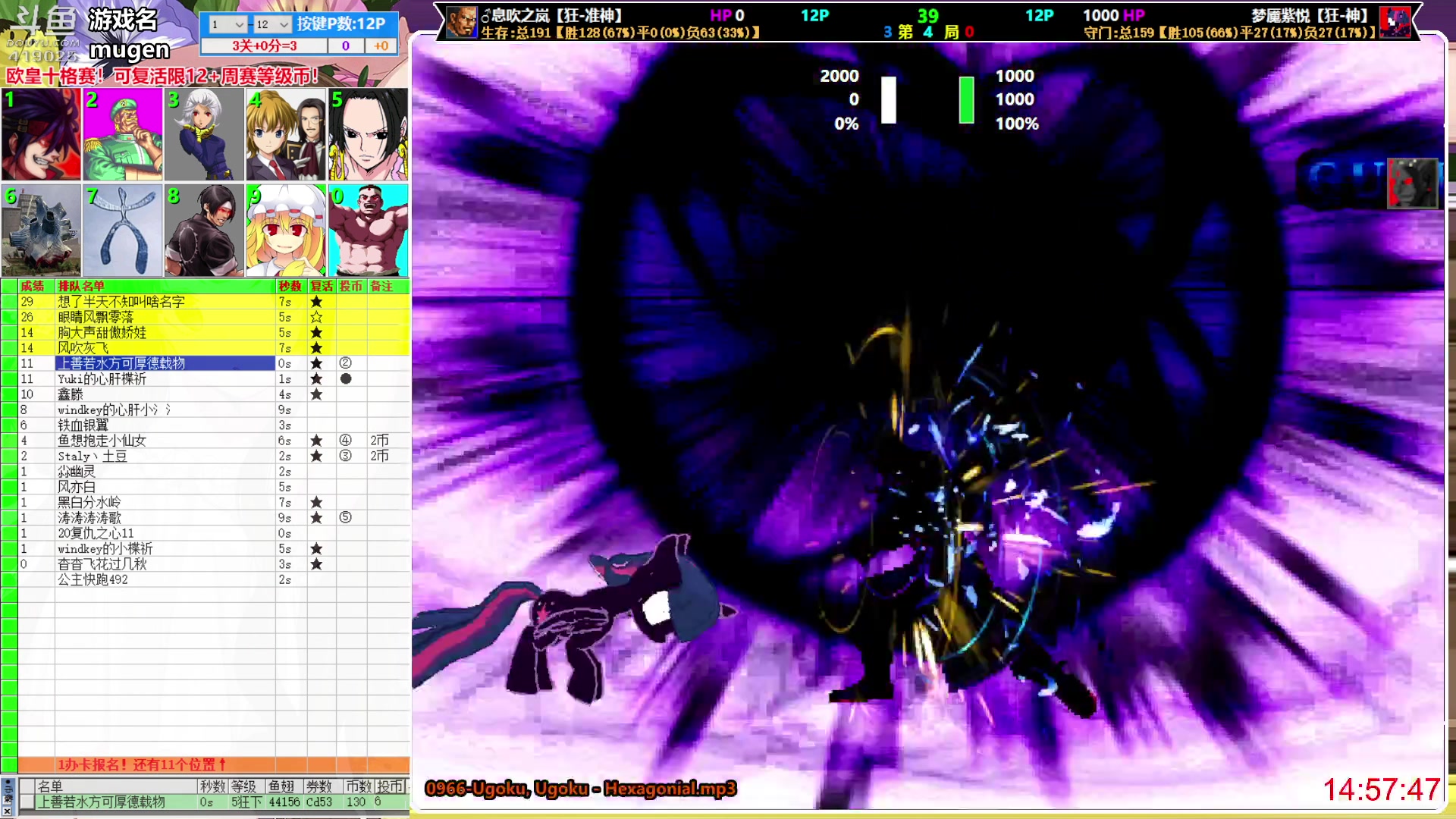Select character portrait number 4 blonde duo

(x=286, y=134)
